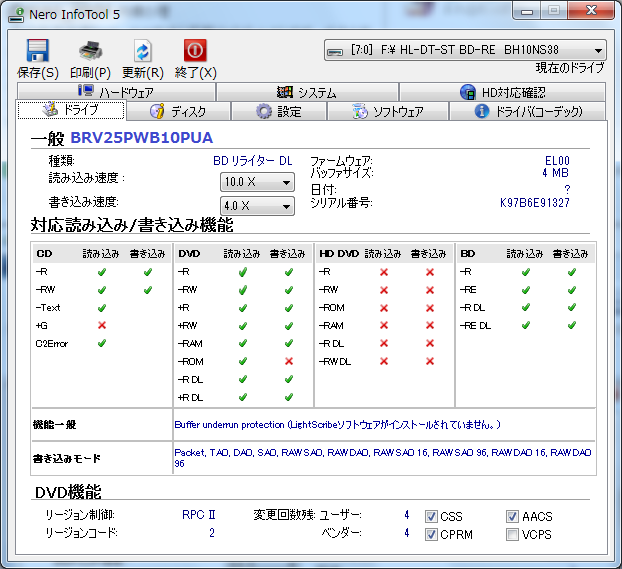Toggle the CPRM checkbox
Screen dimensions: 622x569
431,535
